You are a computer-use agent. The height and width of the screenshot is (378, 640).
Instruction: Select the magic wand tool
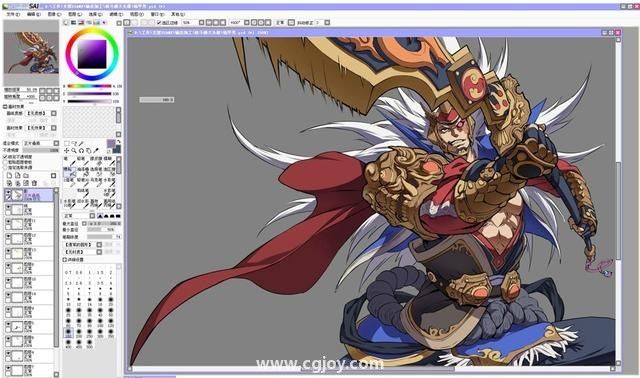(x=81, y=143)
